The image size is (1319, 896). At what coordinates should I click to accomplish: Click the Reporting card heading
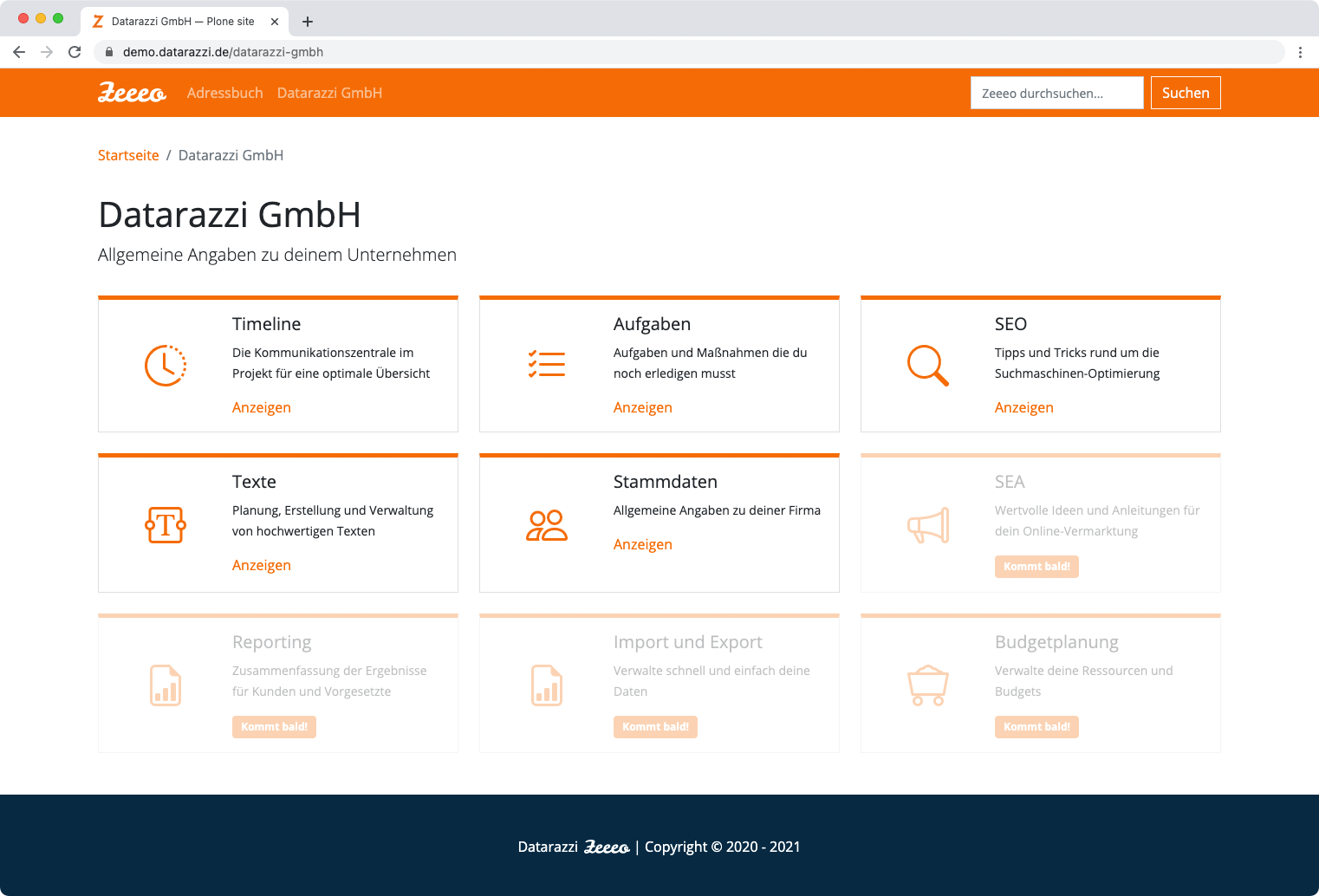point(272,642)
